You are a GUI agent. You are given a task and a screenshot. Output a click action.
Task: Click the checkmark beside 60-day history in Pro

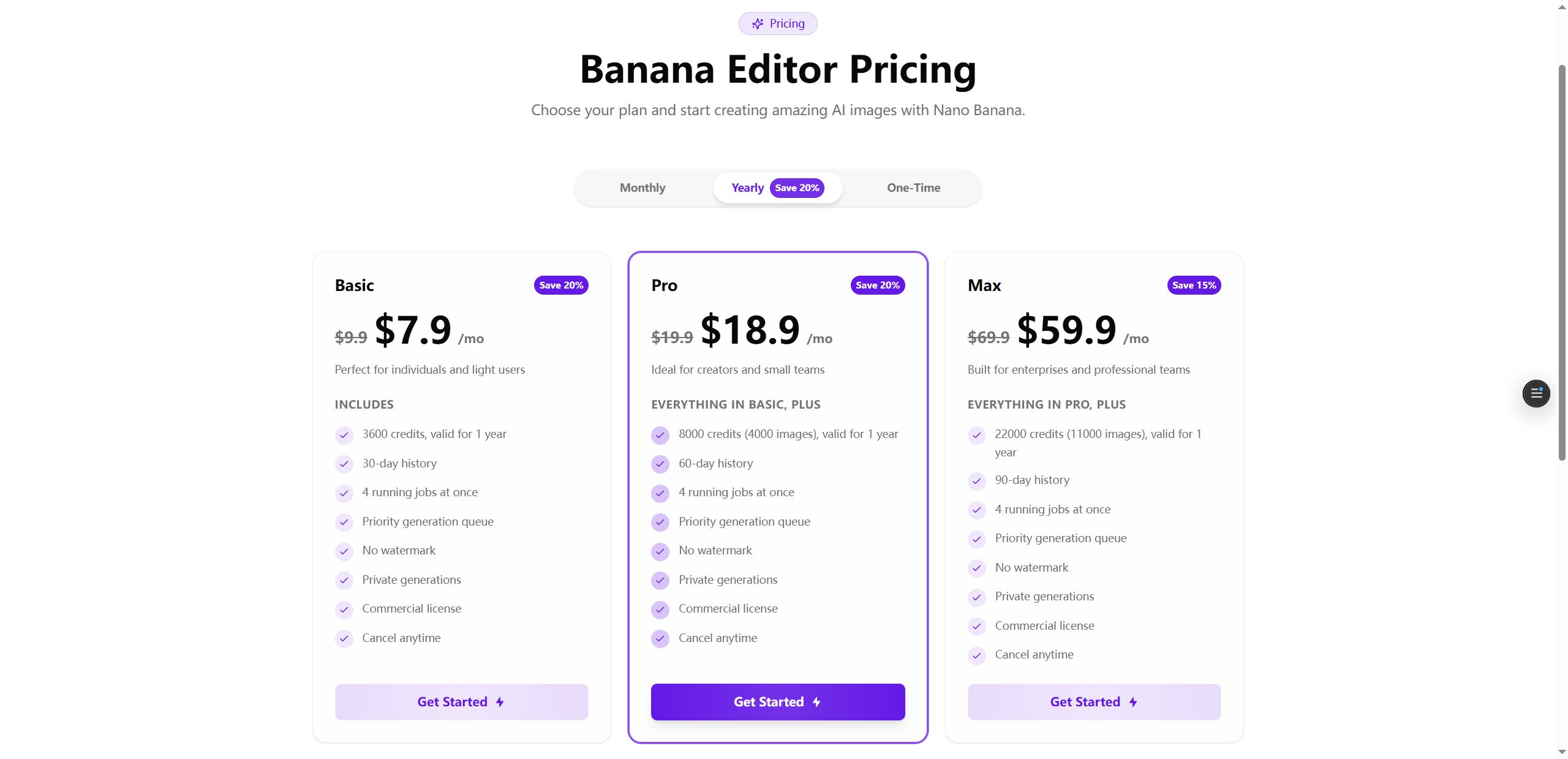[660, 464]
